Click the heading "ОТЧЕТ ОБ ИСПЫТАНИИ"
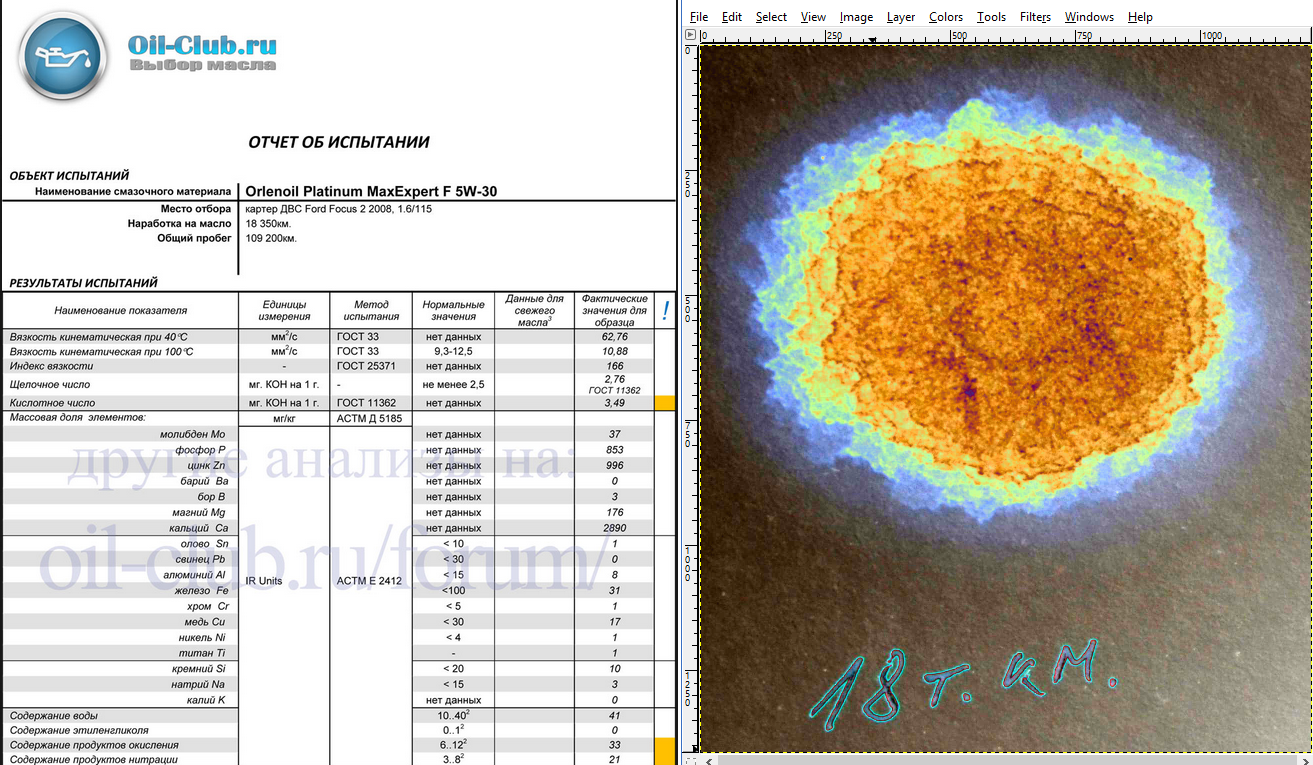 tap(339, 142)
